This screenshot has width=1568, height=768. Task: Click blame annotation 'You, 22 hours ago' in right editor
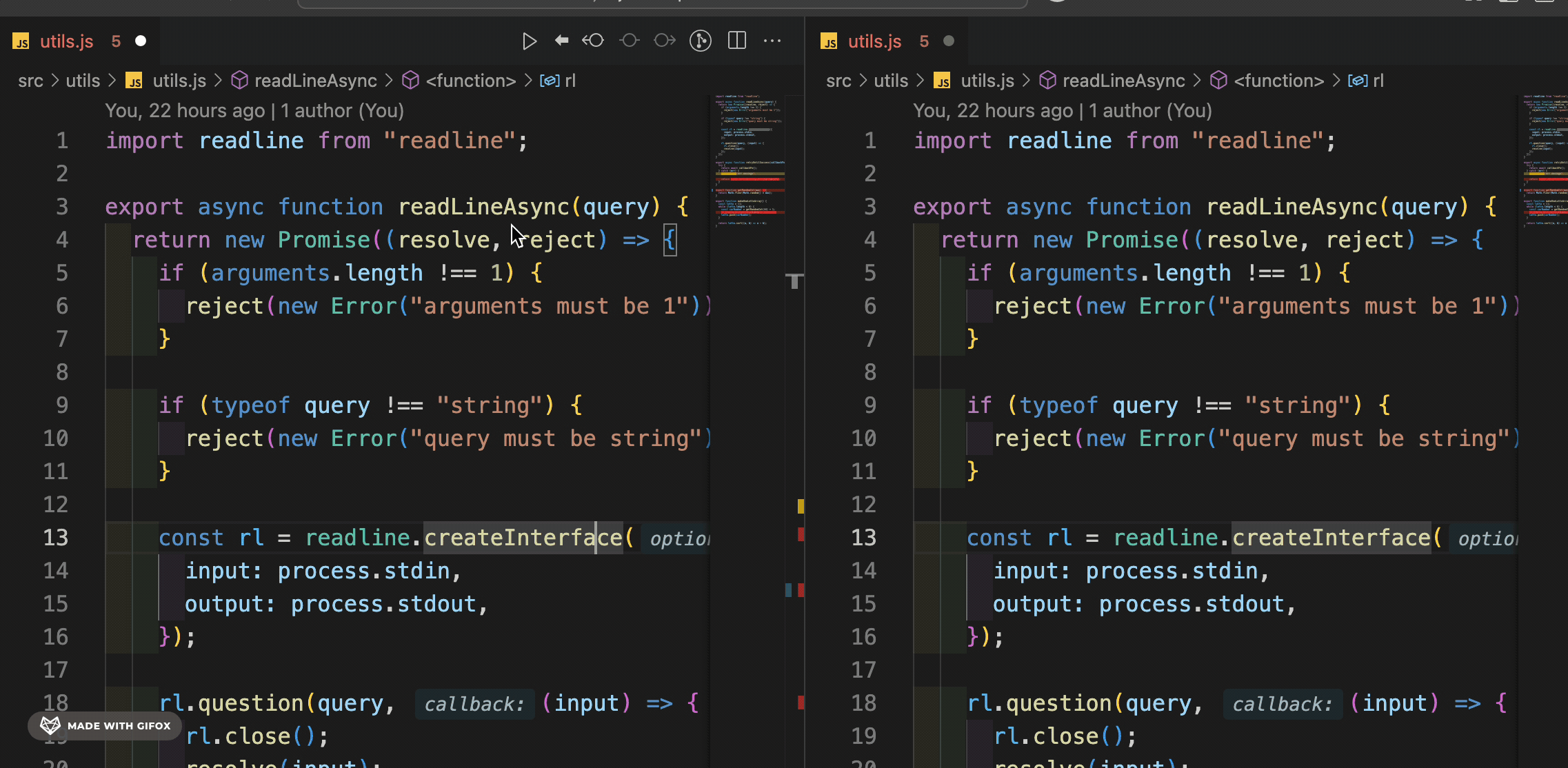[993, 110]
